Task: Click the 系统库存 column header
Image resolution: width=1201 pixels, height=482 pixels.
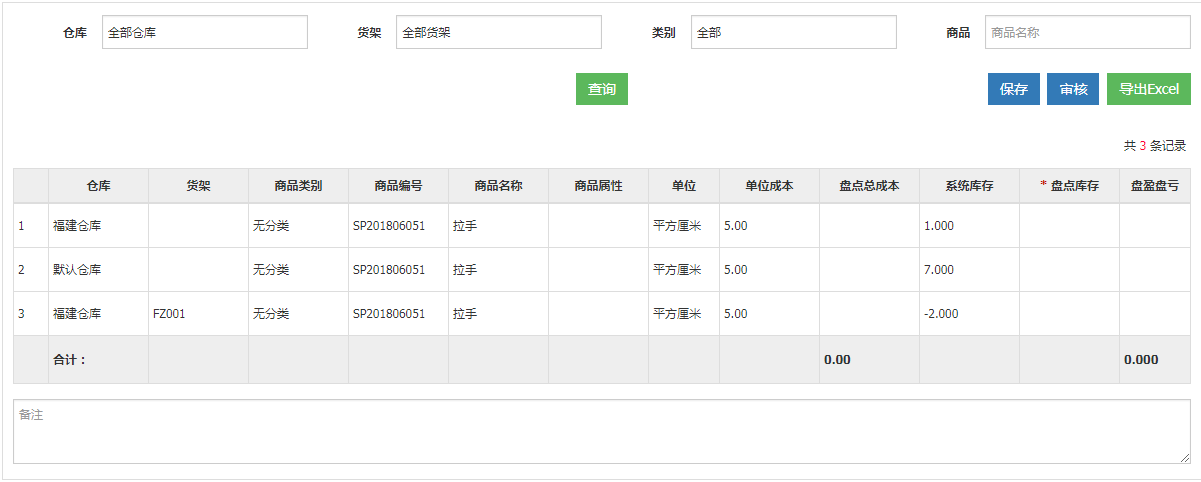Action: click(x=969, y=186)
